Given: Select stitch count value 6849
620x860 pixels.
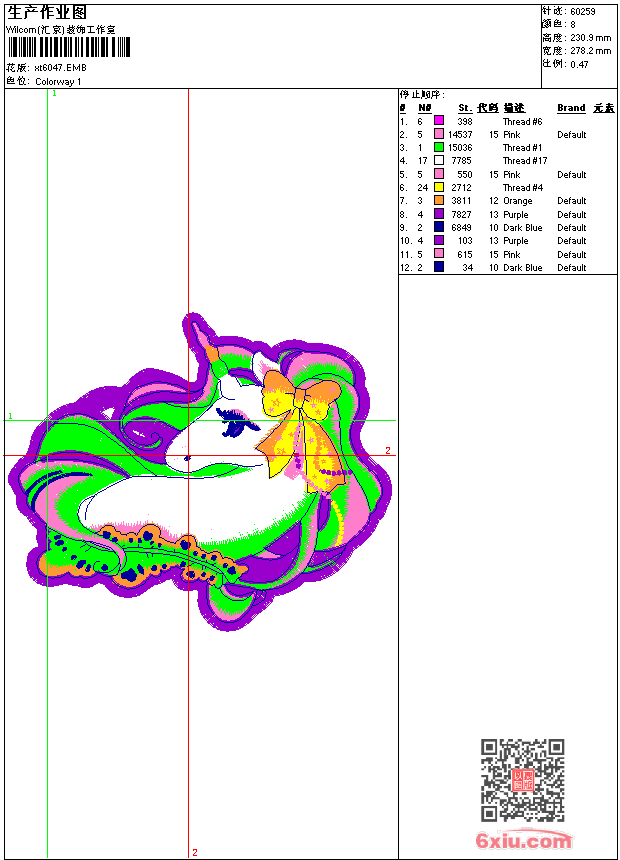Looking at the screenshot, I should click(462, 228).
